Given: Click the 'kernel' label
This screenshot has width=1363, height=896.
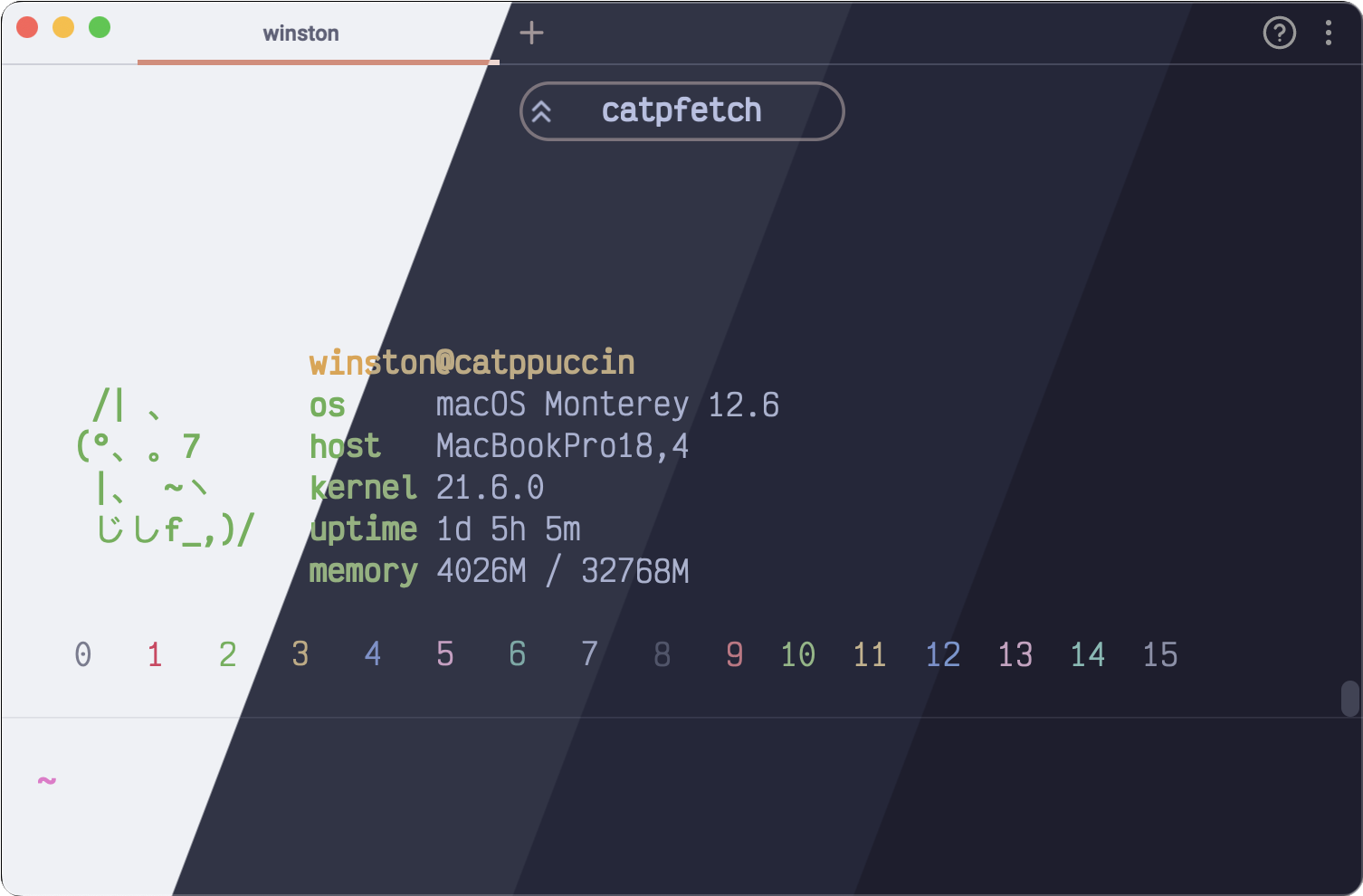Looking at the screenshot, I should coord(363,488).
